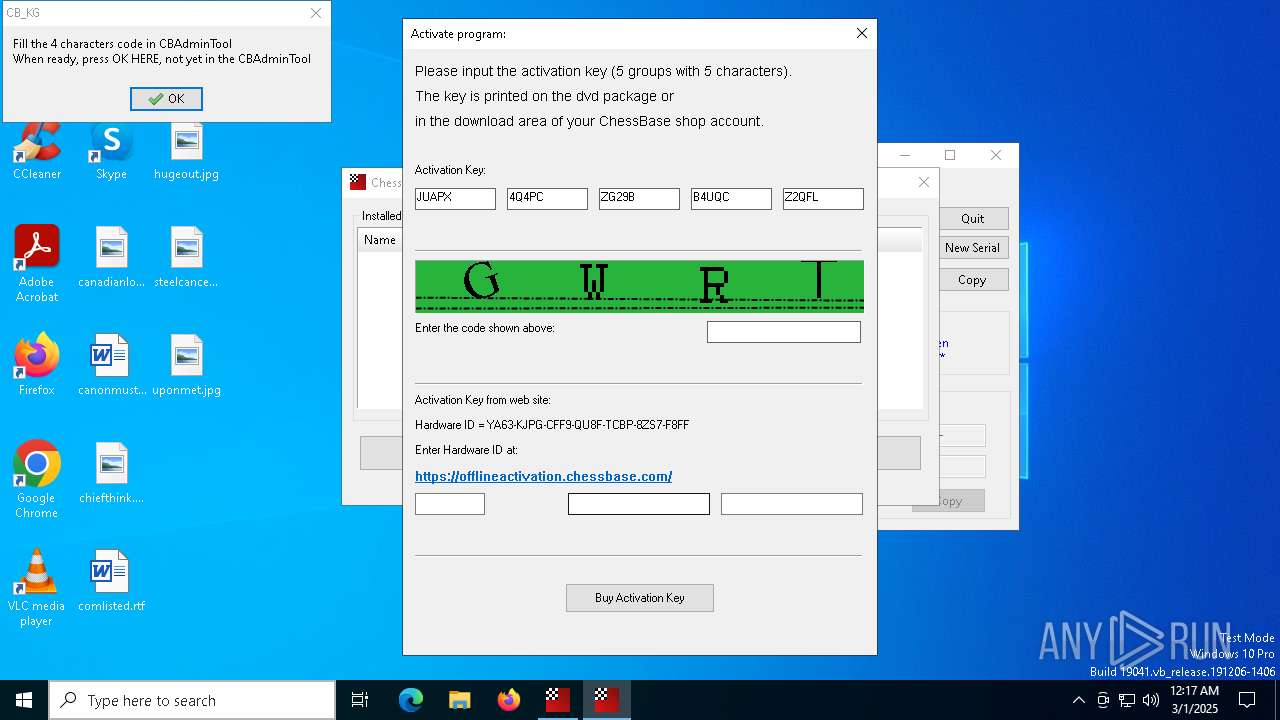Select uponmet.jpg desktop file
The height and width of the screenshot is (720, 1280).
[186, 365]
